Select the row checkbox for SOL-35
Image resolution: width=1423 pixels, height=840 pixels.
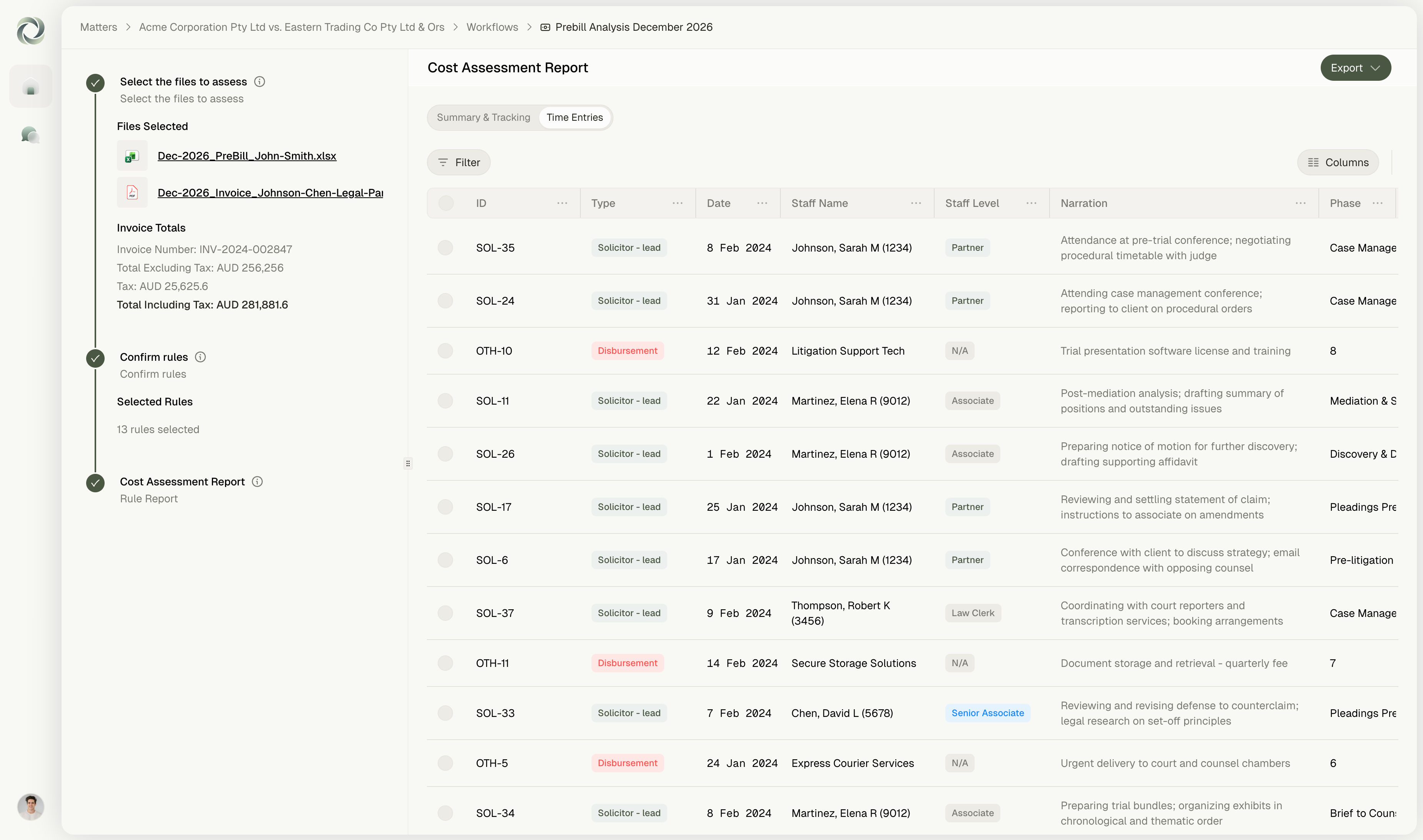pos(445,248)
